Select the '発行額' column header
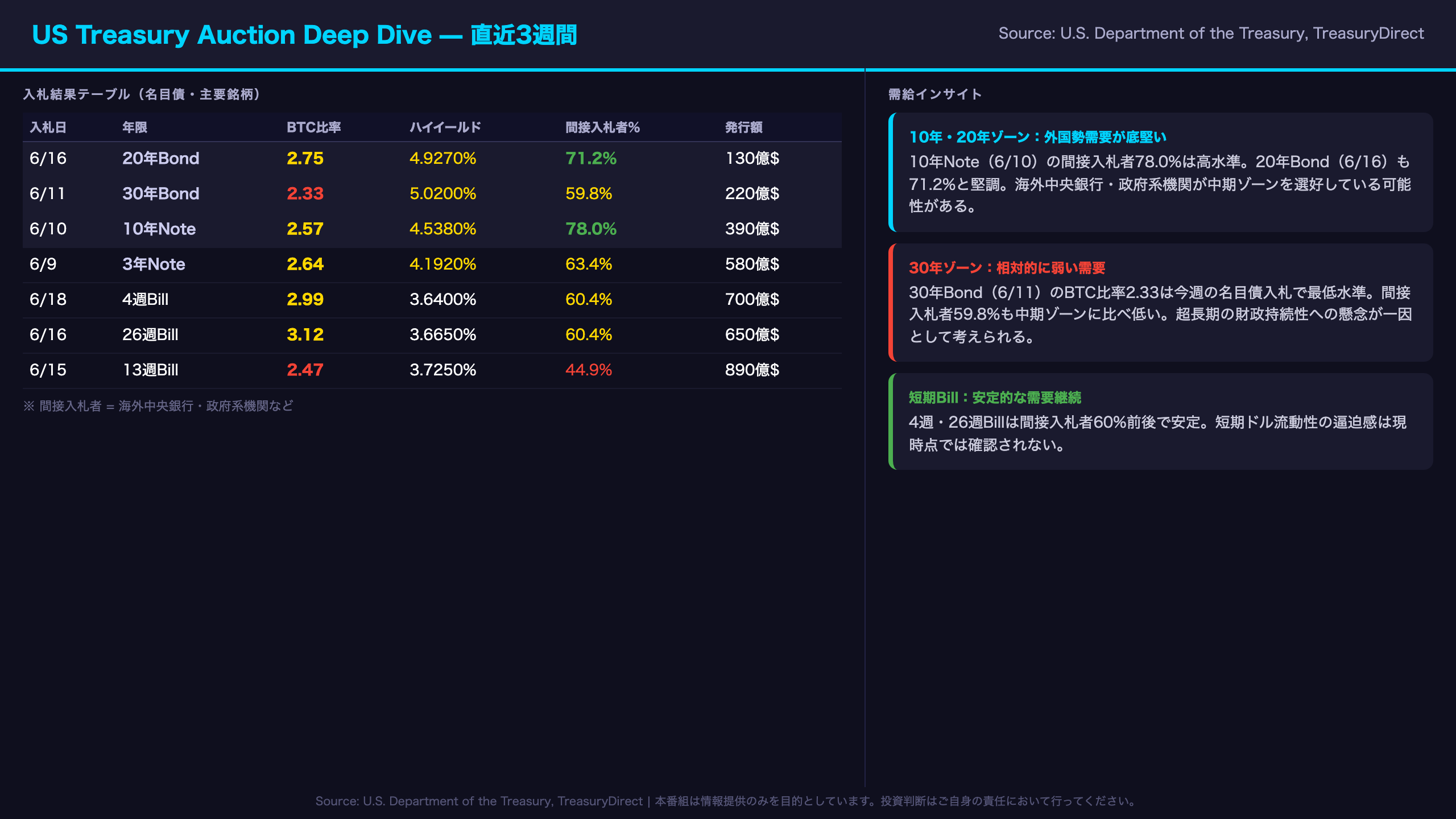Viewport: 1456px width, 819px height. (744, 127)
